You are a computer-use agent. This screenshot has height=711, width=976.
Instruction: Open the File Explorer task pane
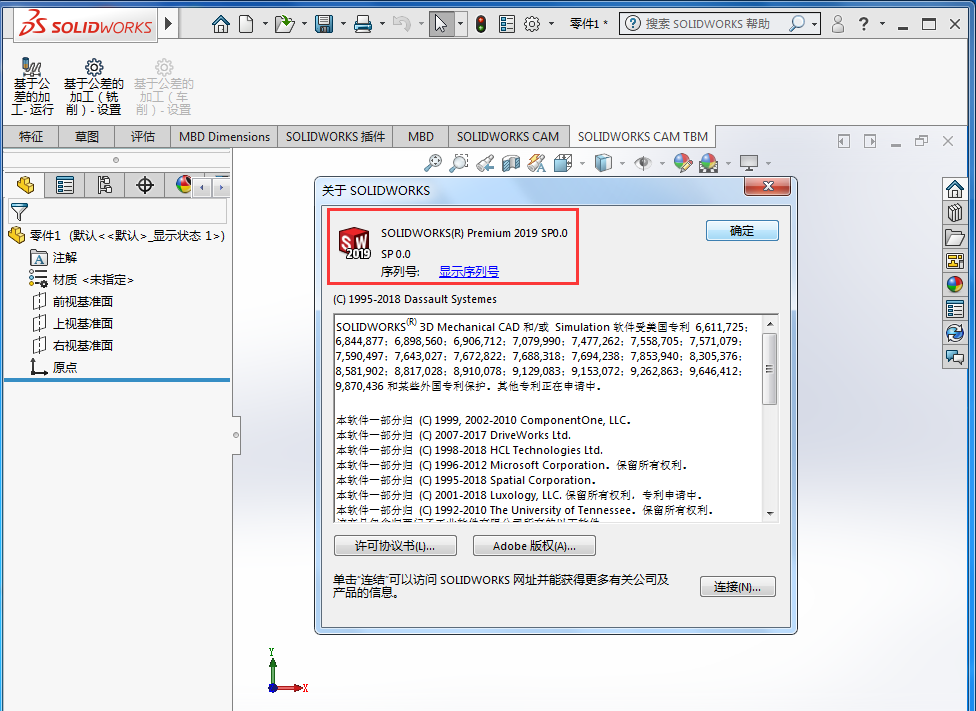tap(954, 237)
